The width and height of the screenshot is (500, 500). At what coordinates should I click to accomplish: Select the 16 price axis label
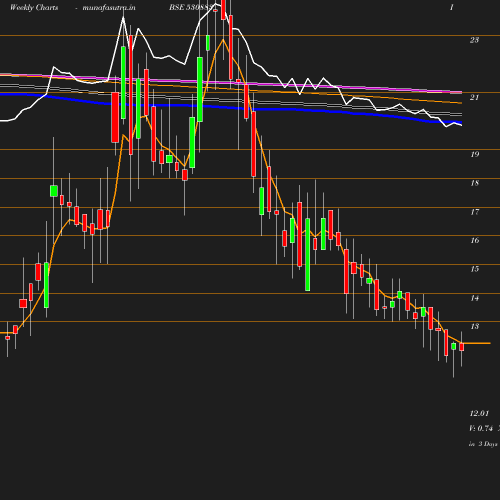point(475,240)
